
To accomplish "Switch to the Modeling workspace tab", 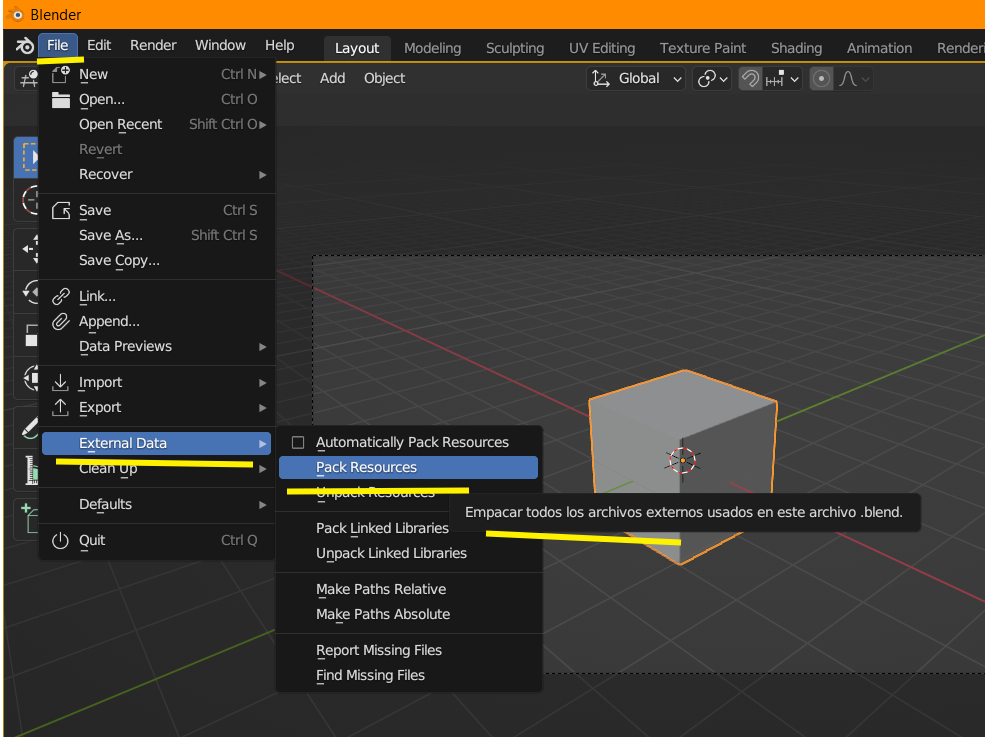I will (432, 48).
